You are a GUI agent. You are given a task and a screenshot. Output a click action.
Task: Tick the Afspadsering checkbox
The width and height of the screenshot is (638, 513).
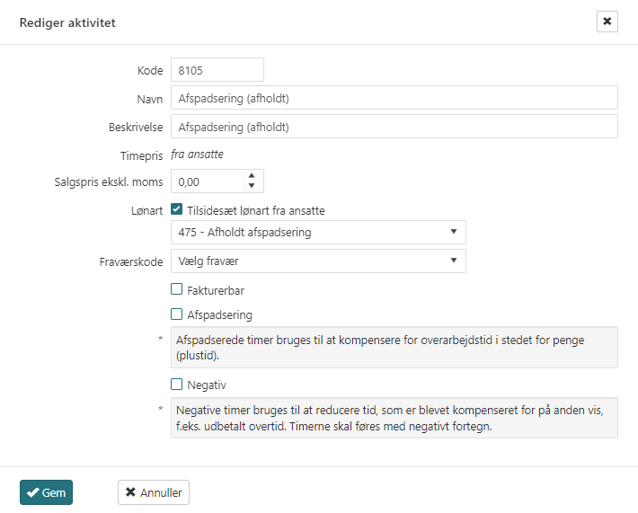tap(177, 314)
